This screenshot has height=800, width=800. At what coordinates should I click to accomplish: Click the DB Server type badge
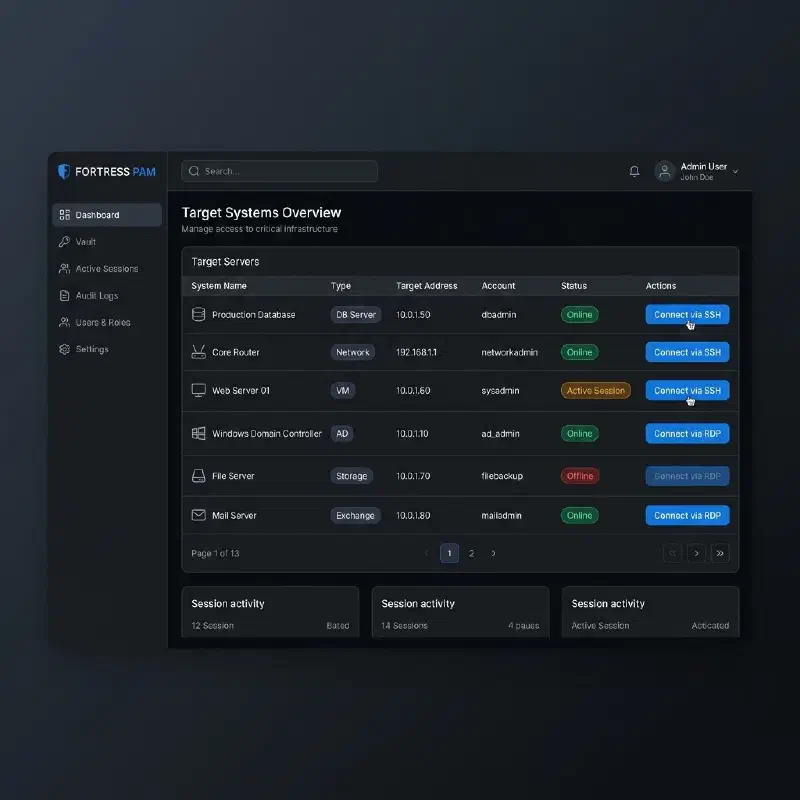pos(356,314)
